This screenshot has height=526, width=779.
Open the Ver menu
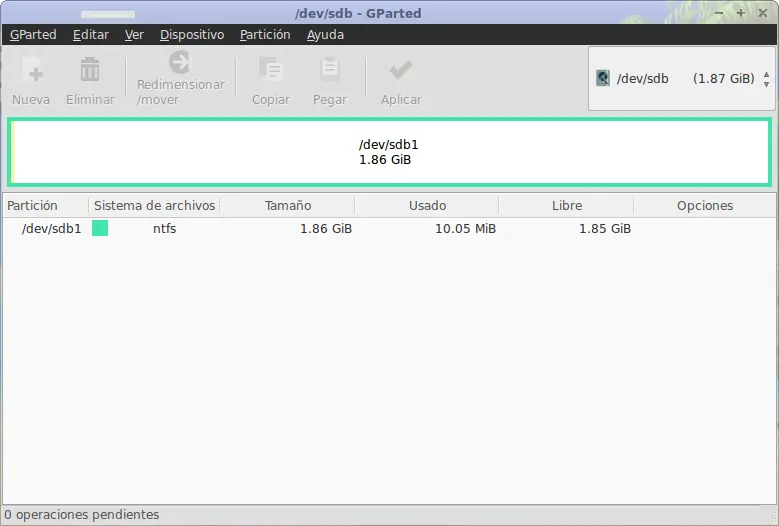coord(134,35)
